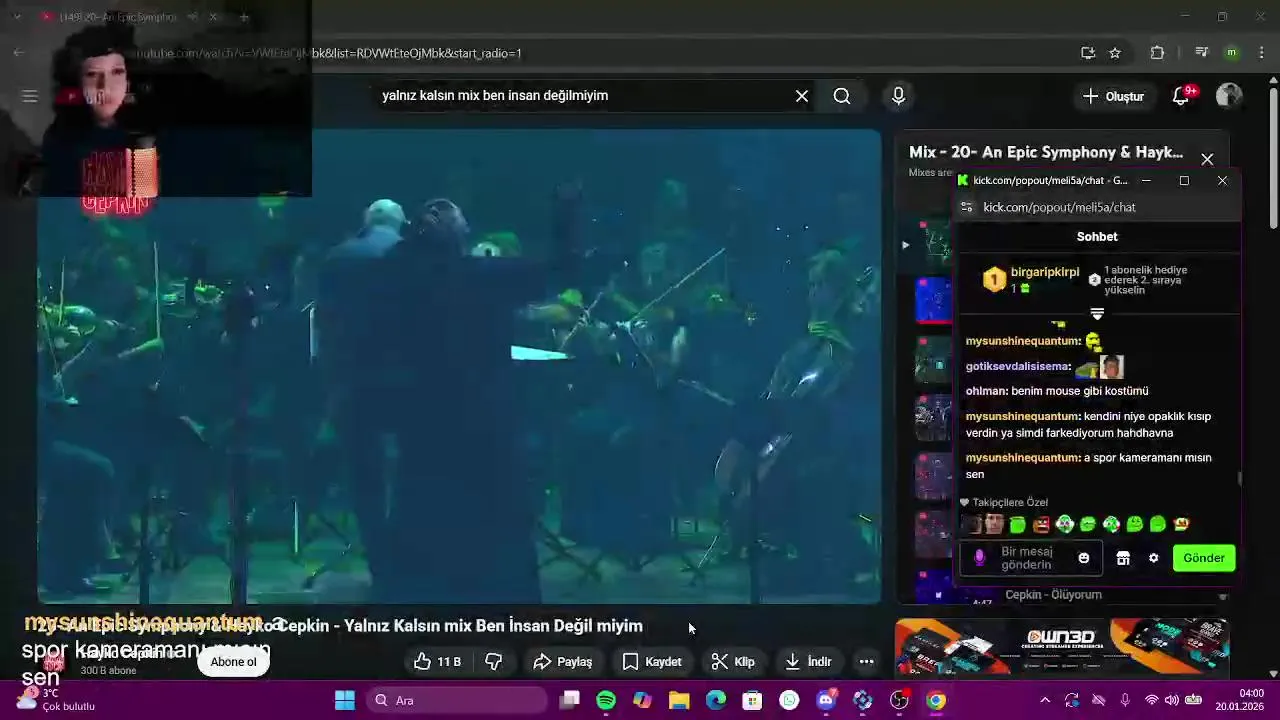
Task: Open Microsoft Edge from the taskbar
Action: pos(716,700)
